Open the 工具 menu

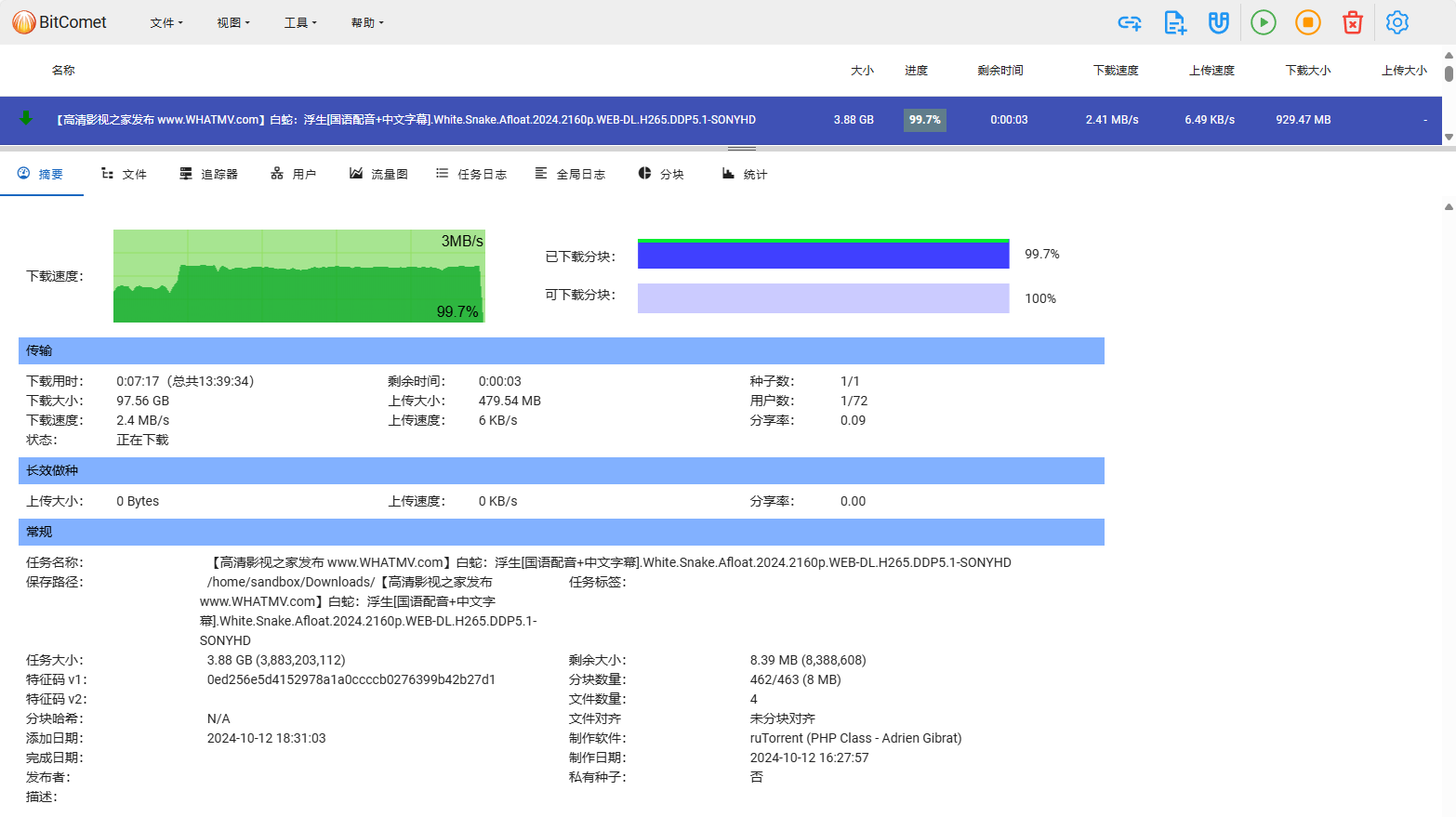[x=300, y=22]
